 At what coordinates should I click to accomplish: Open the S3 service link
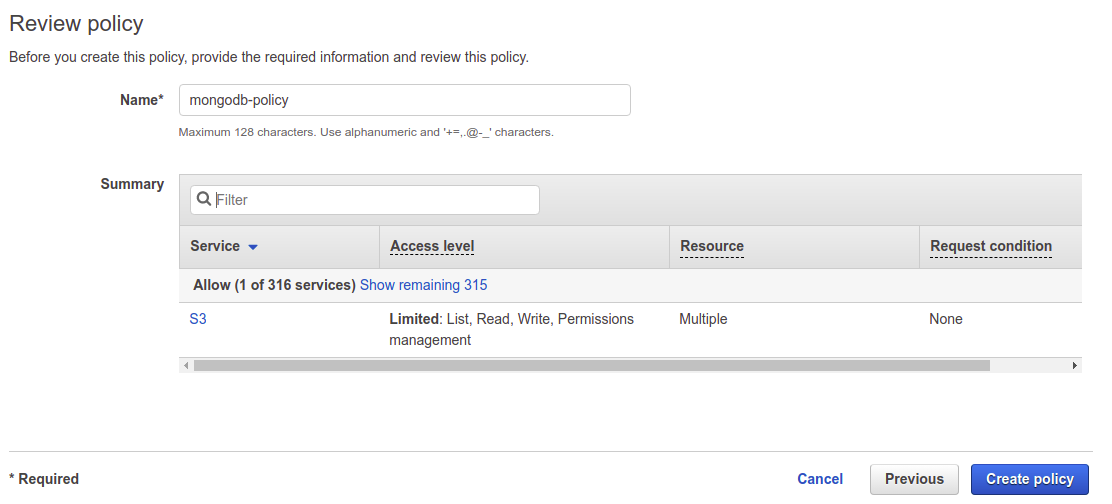[198, 319]
